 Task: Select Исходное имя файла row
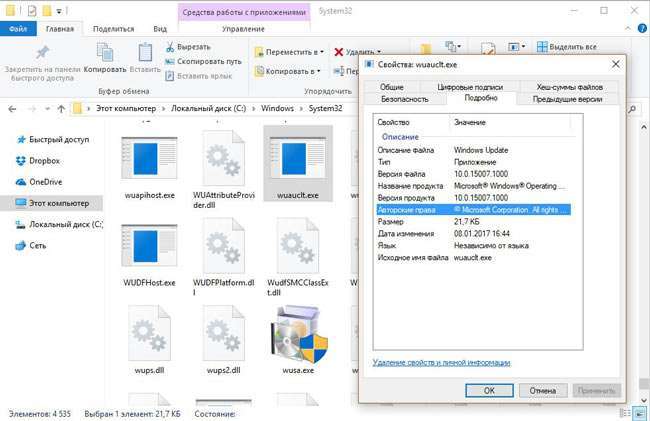(x=473, y=258)
